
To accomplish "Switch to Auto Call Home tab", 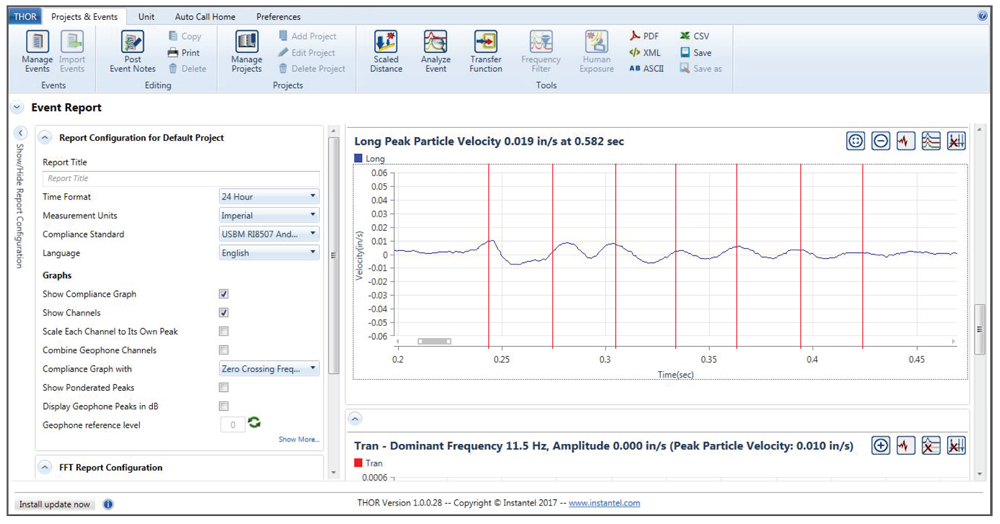I will click(x=205, y=17).
